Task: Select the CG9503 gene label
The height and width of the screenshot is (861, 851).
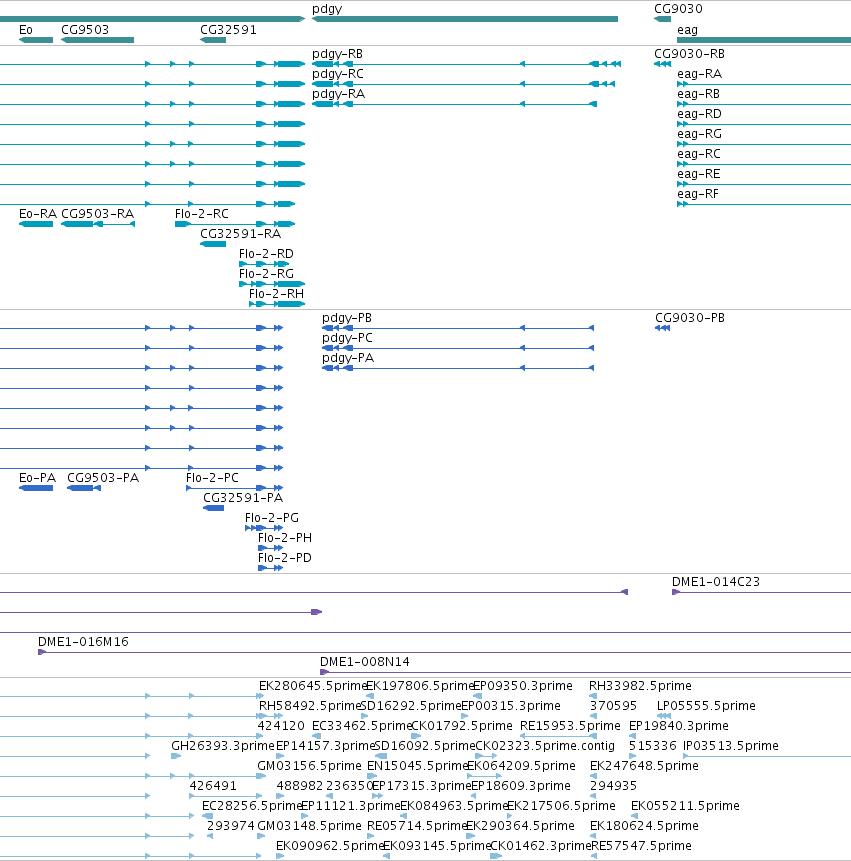Action: pos(85,30)
